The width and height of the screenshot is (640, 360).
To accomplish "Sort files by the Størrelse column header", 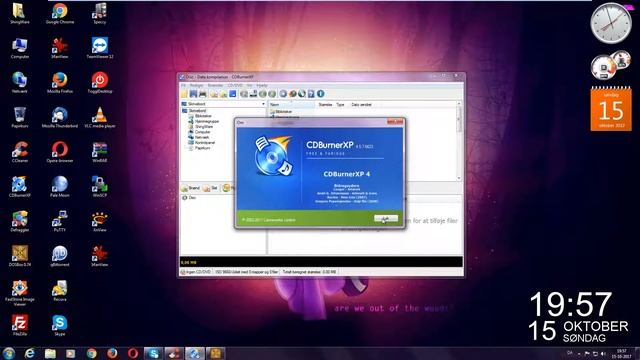I will point(325,104).
